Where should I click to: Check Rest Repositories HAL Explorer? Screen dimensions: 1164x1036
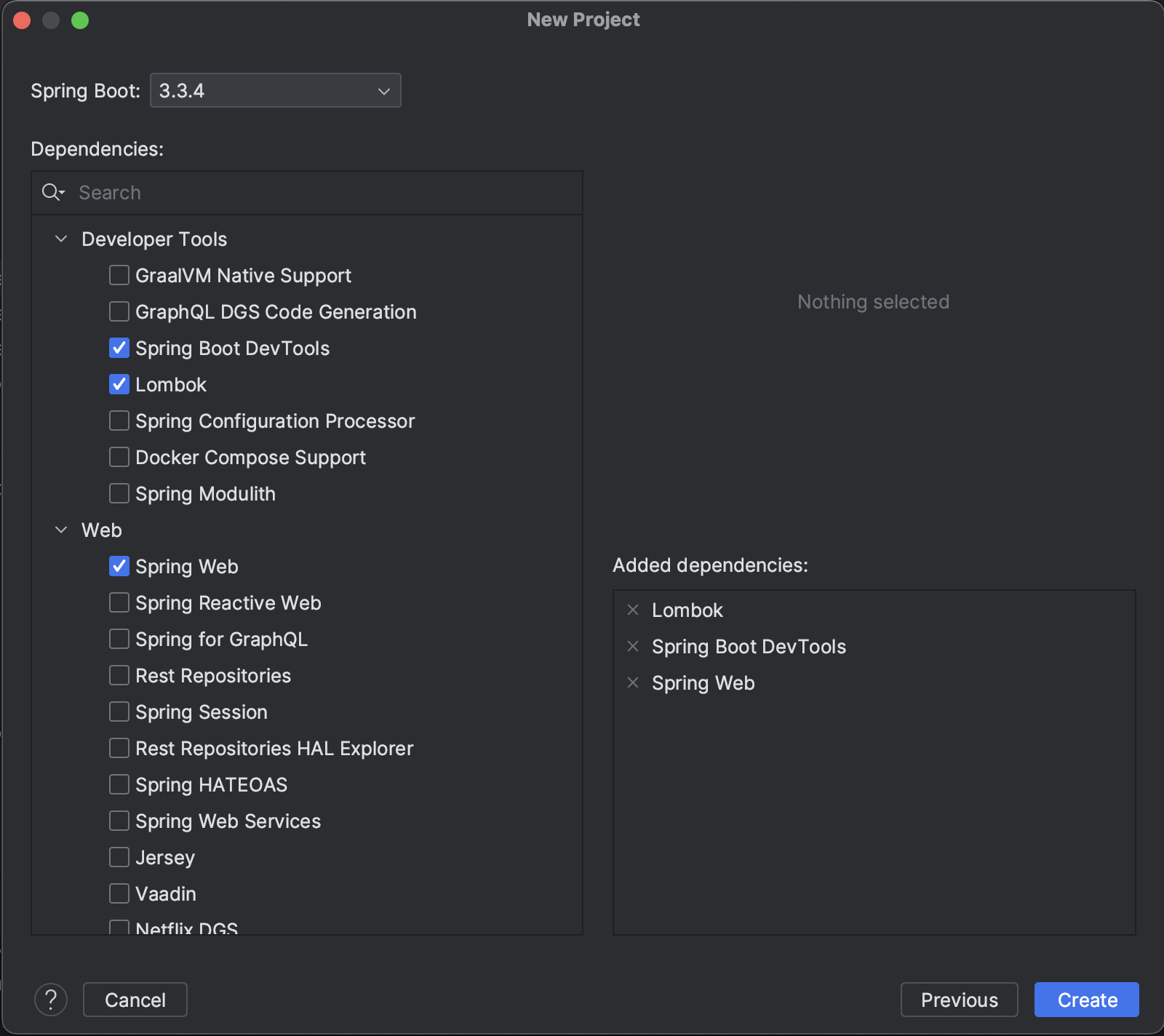[119, 748]
